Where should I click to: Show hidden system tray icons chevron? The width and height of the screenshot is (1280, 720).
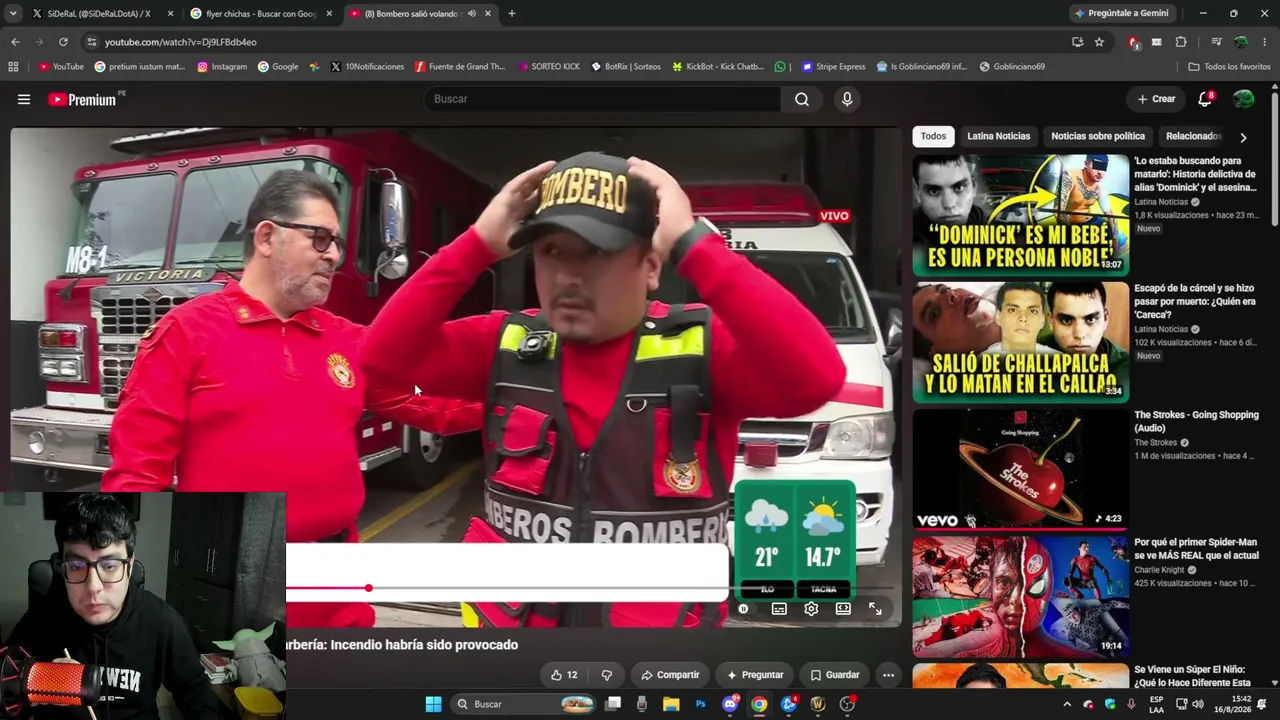(x=1067, y=704)
